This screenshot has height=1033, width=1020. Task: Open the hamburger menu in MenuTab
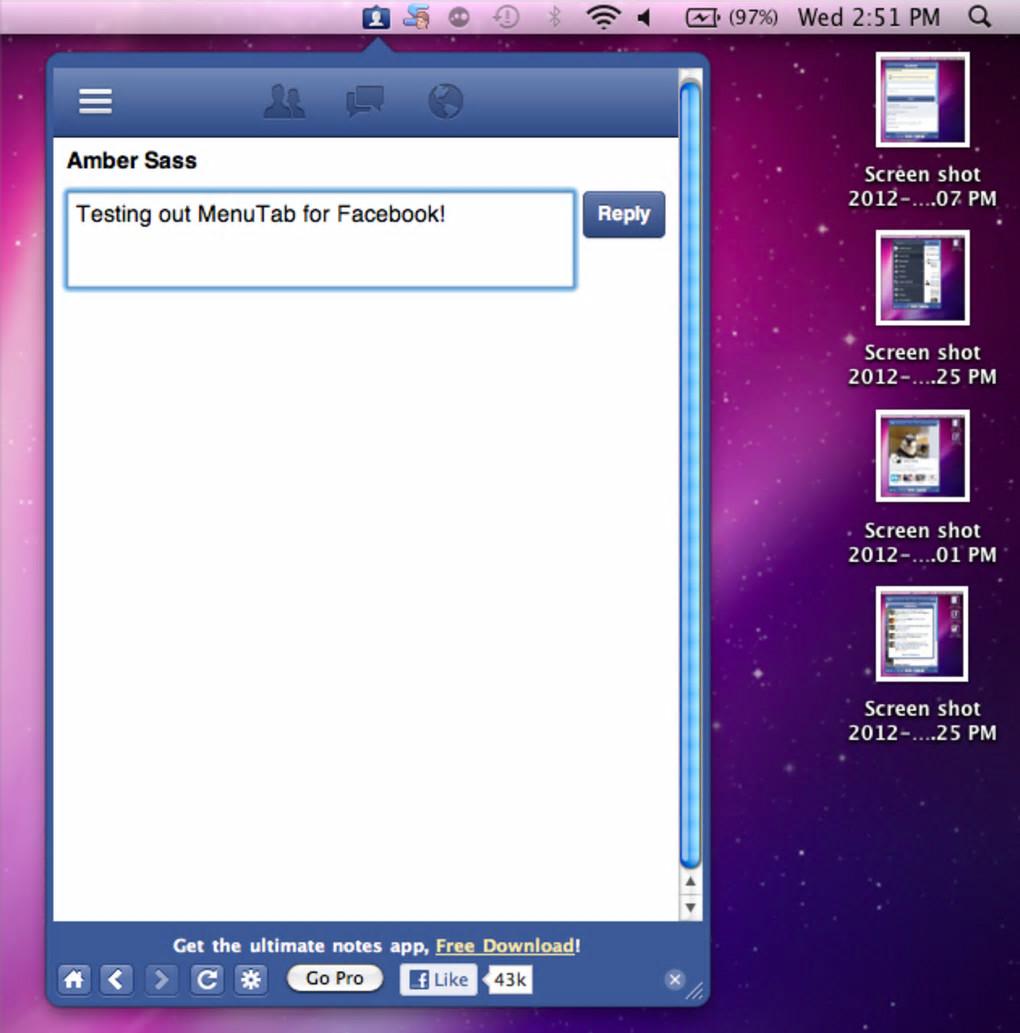(x=96, y=101)
